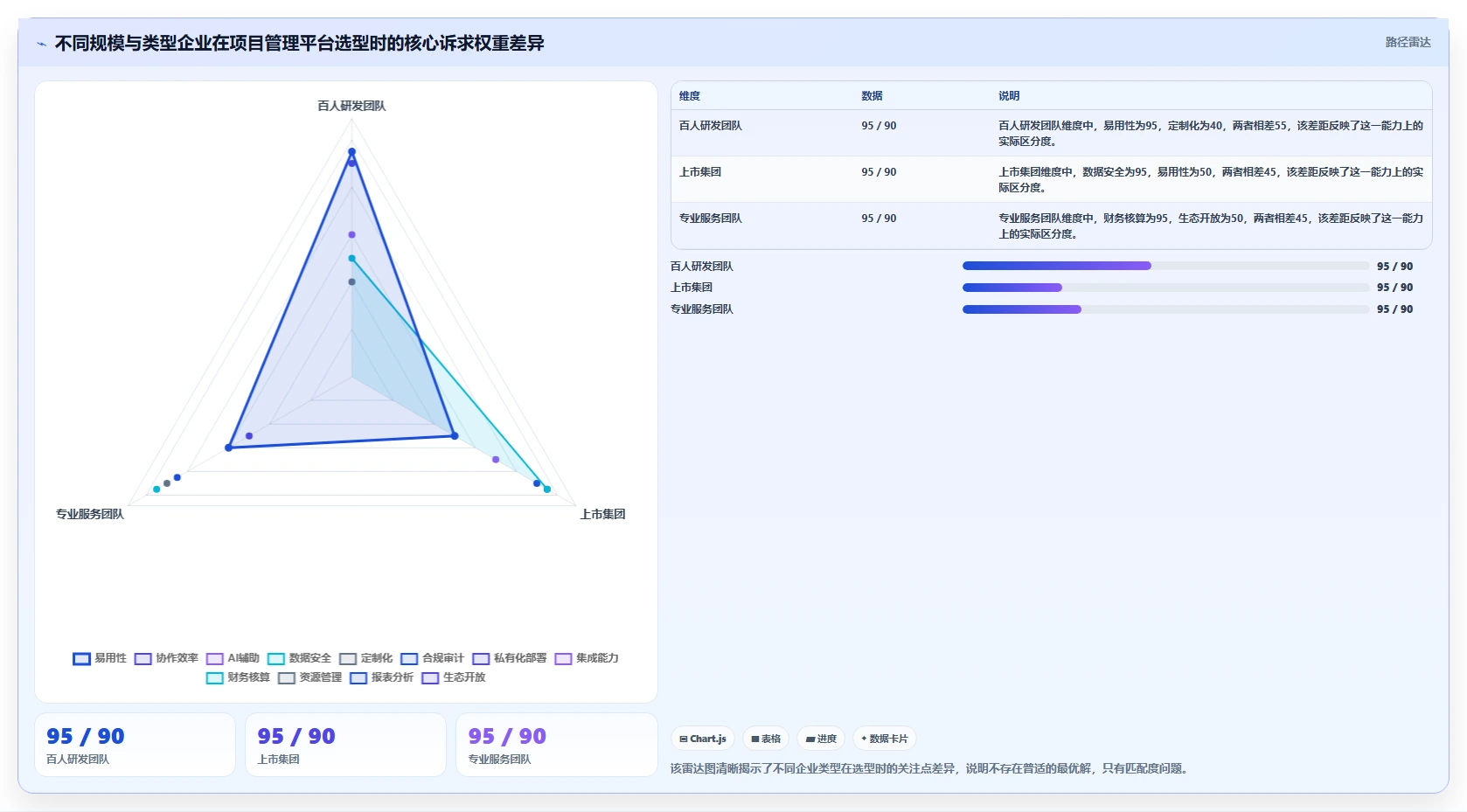
Task: Click the description for 专业服务团队 row
Action: point(1211,226)
